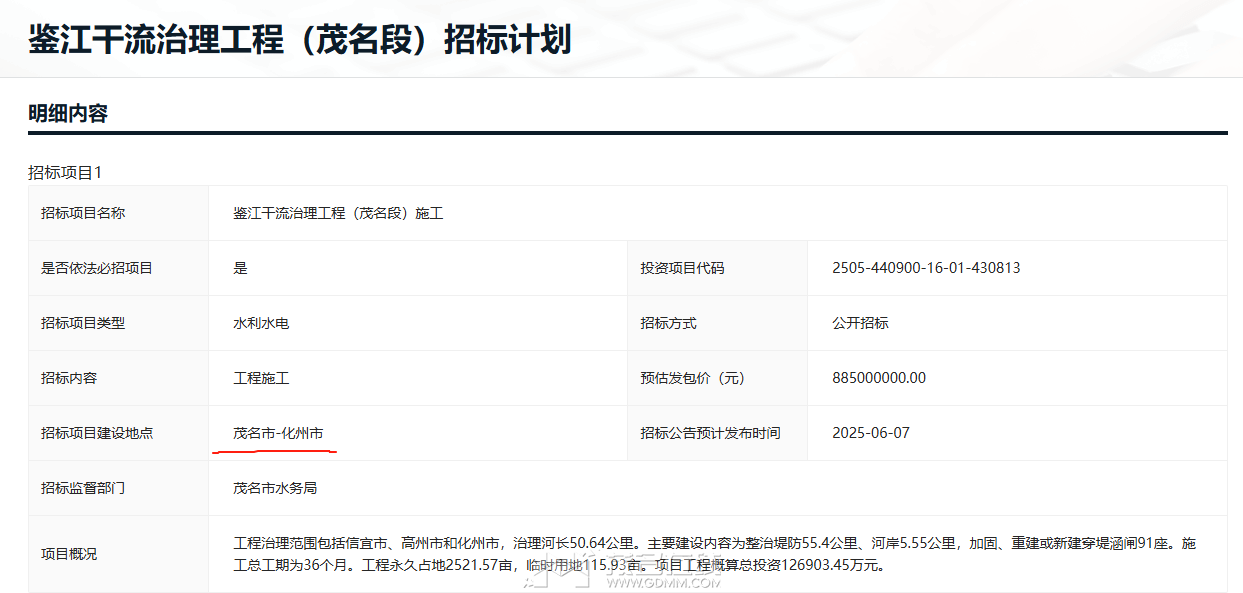Click the project name value ending in 施工
1243x593 pixels.
pos(338,213)
